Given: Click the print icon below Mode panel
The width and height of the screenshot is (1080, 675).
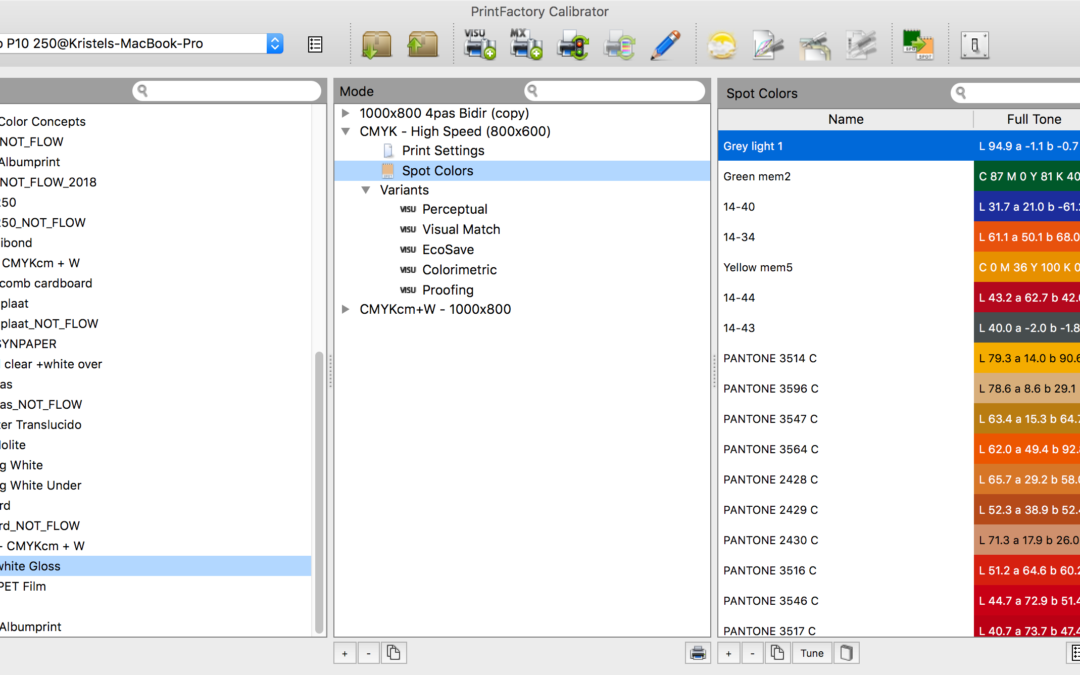Looking at the screenshot, I should (698, 653).
